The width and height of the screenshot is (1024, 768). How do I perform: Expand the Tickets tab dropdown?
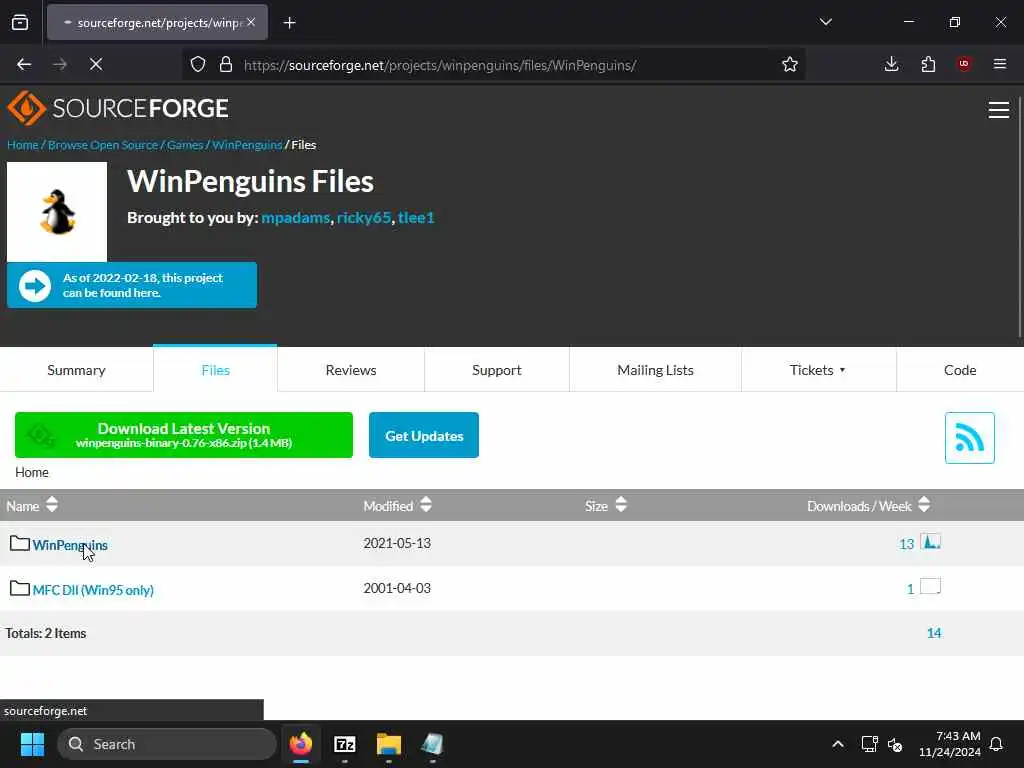(x=842, y=370)
